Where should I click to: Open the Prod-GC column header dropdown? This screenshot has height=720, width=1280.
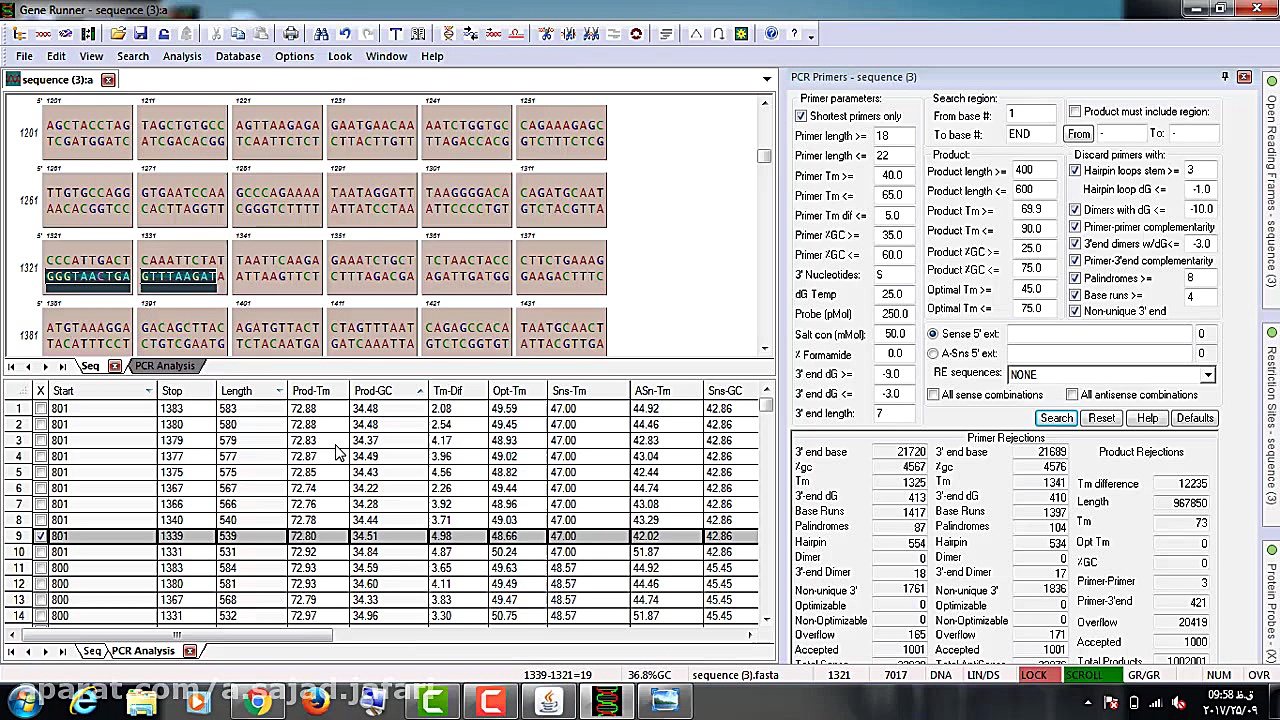point(420,391)
